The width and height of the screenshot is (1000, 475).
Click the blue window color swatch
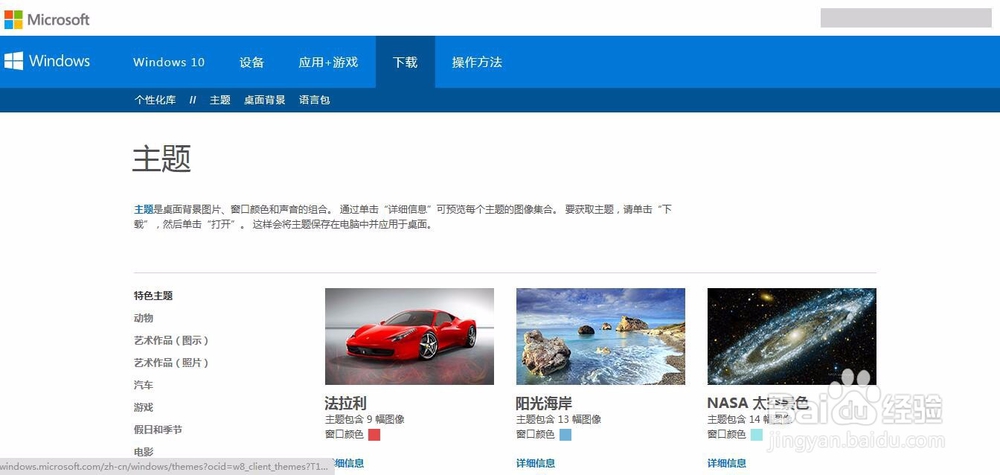coord(566,435)
